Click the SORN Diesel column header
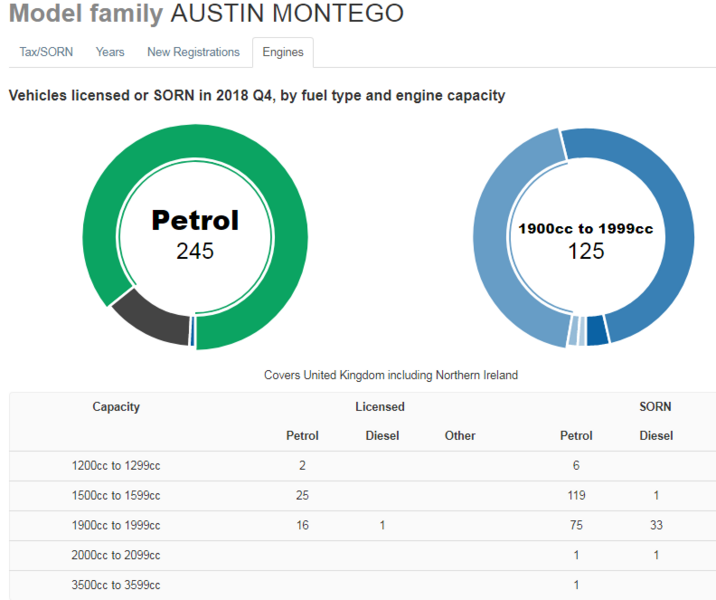The image size is (716, 600). 656,436
